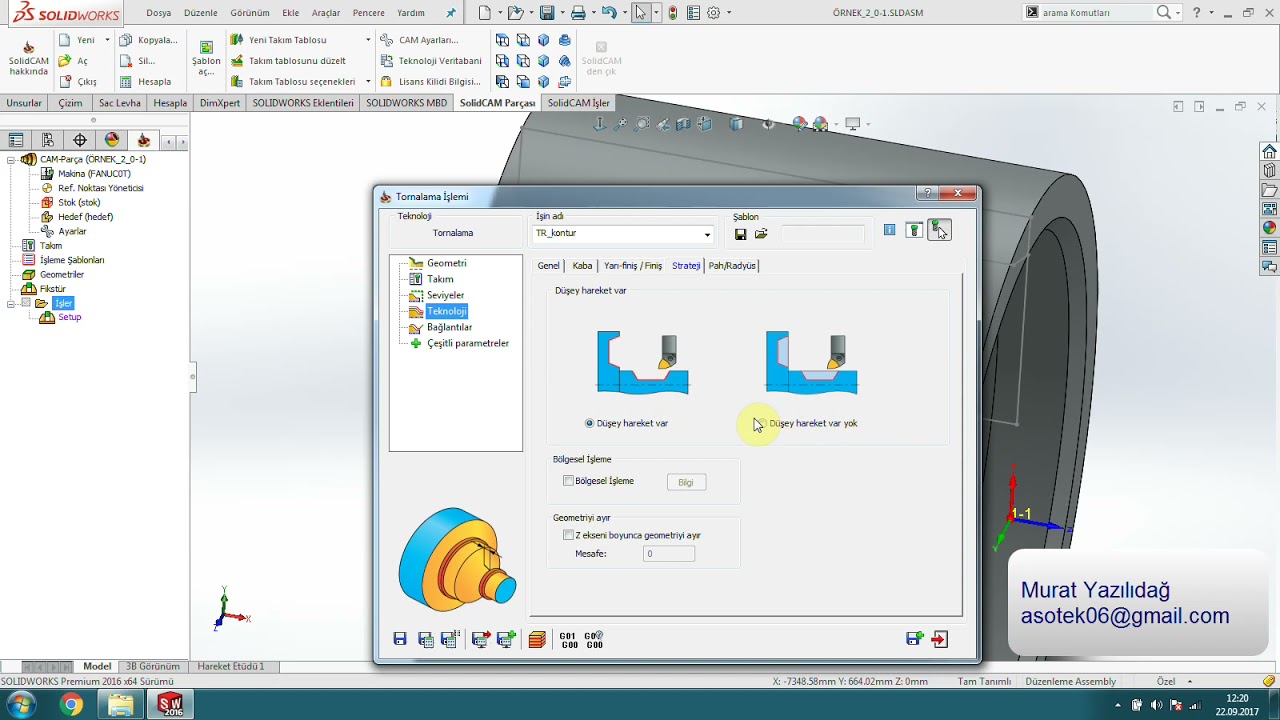Screen dimensions: 1280x720
Task: Click the Bilgi button
Action: 686,482
